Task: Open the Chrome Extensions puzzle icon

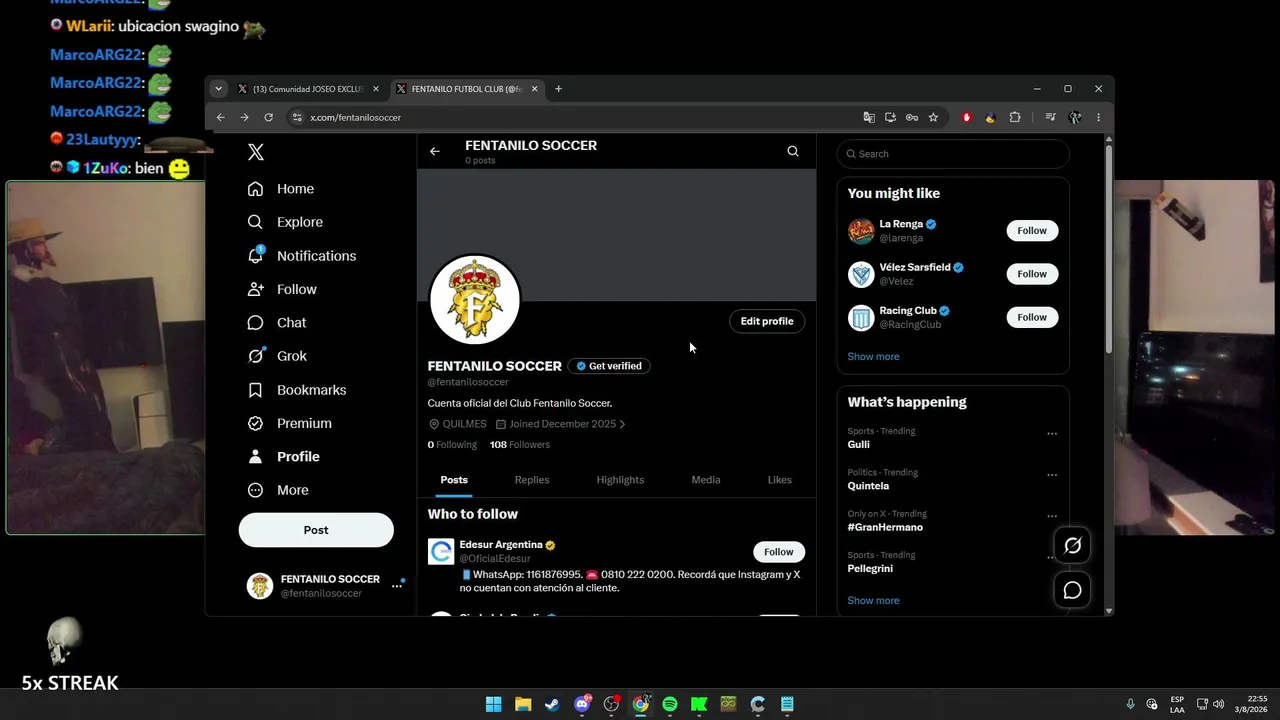Action: coord(1015,117)
